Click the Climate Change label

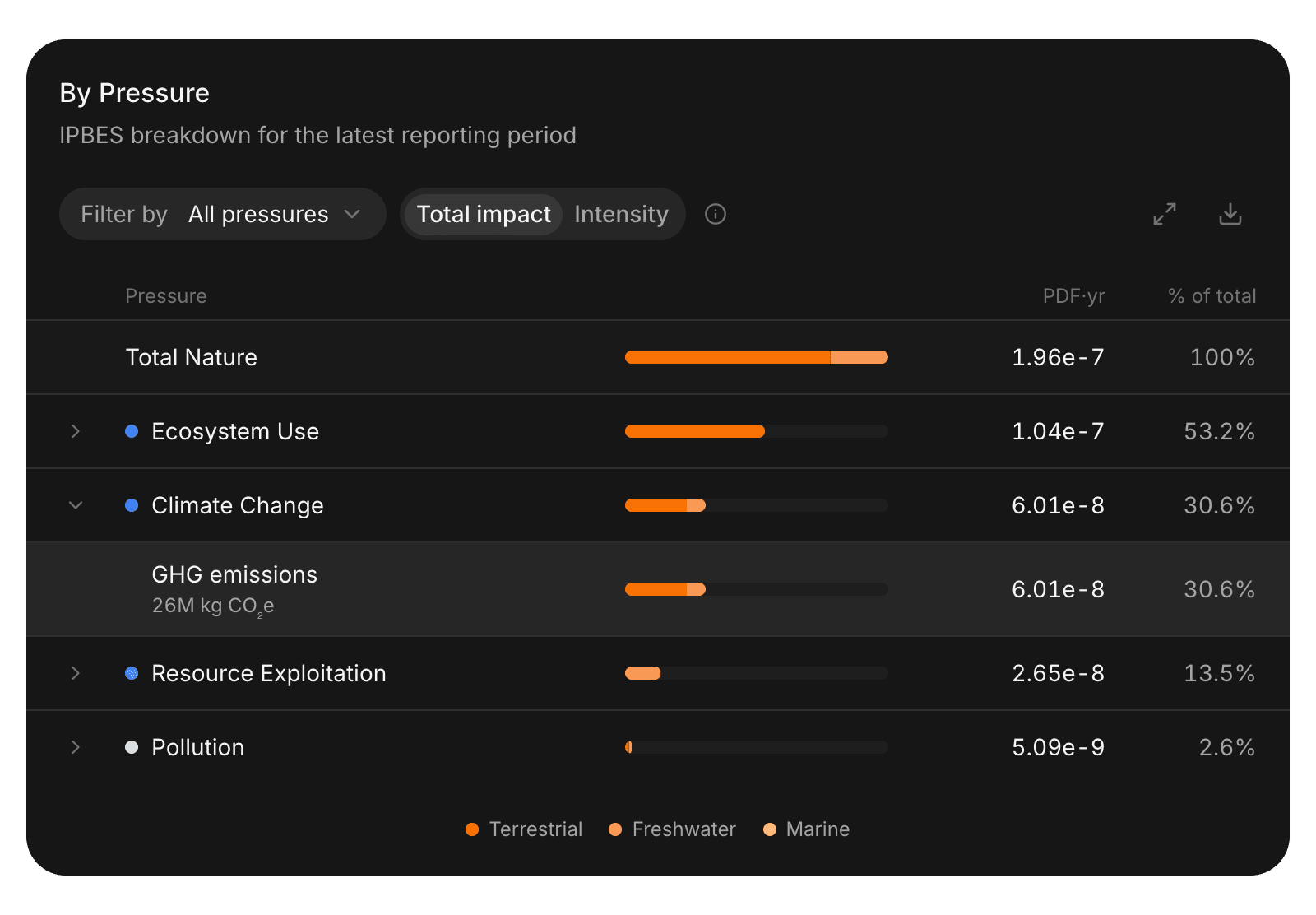click(x=238, y=505)
